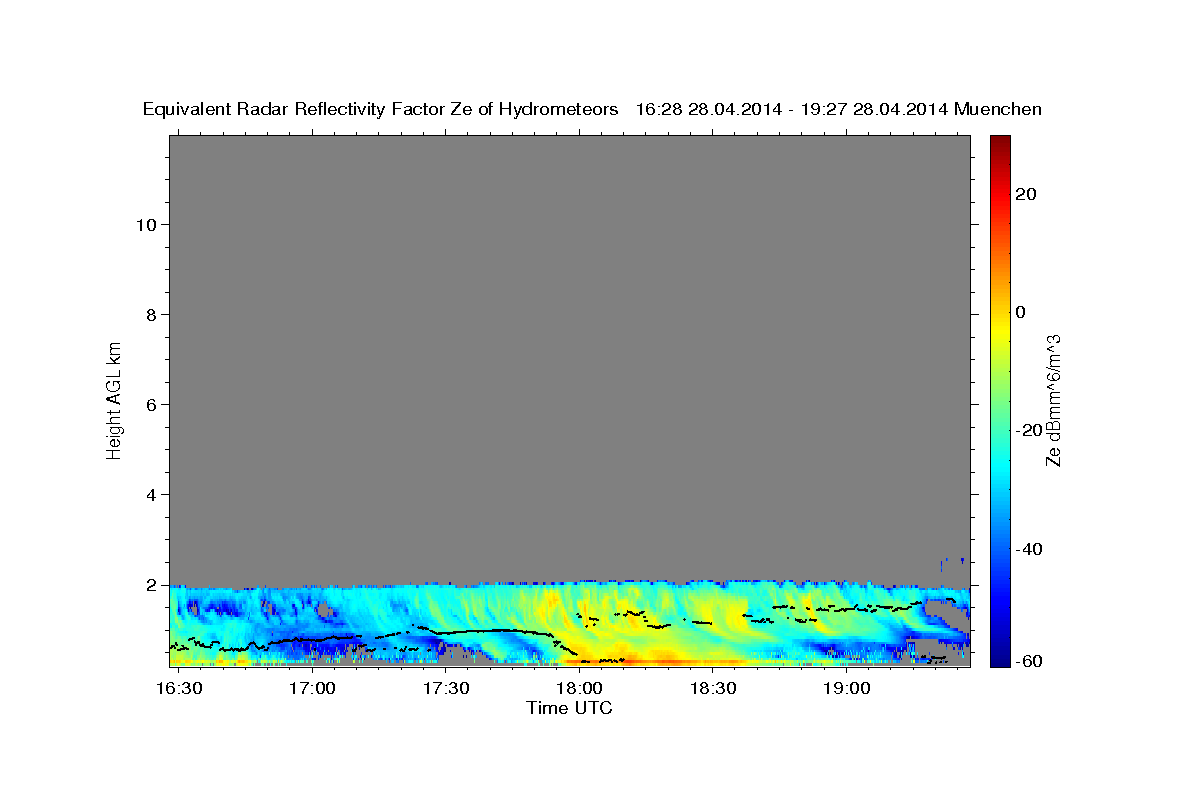Click the '18:00' time tick label
Screen dimensions: 1200x800
(579, 690)
